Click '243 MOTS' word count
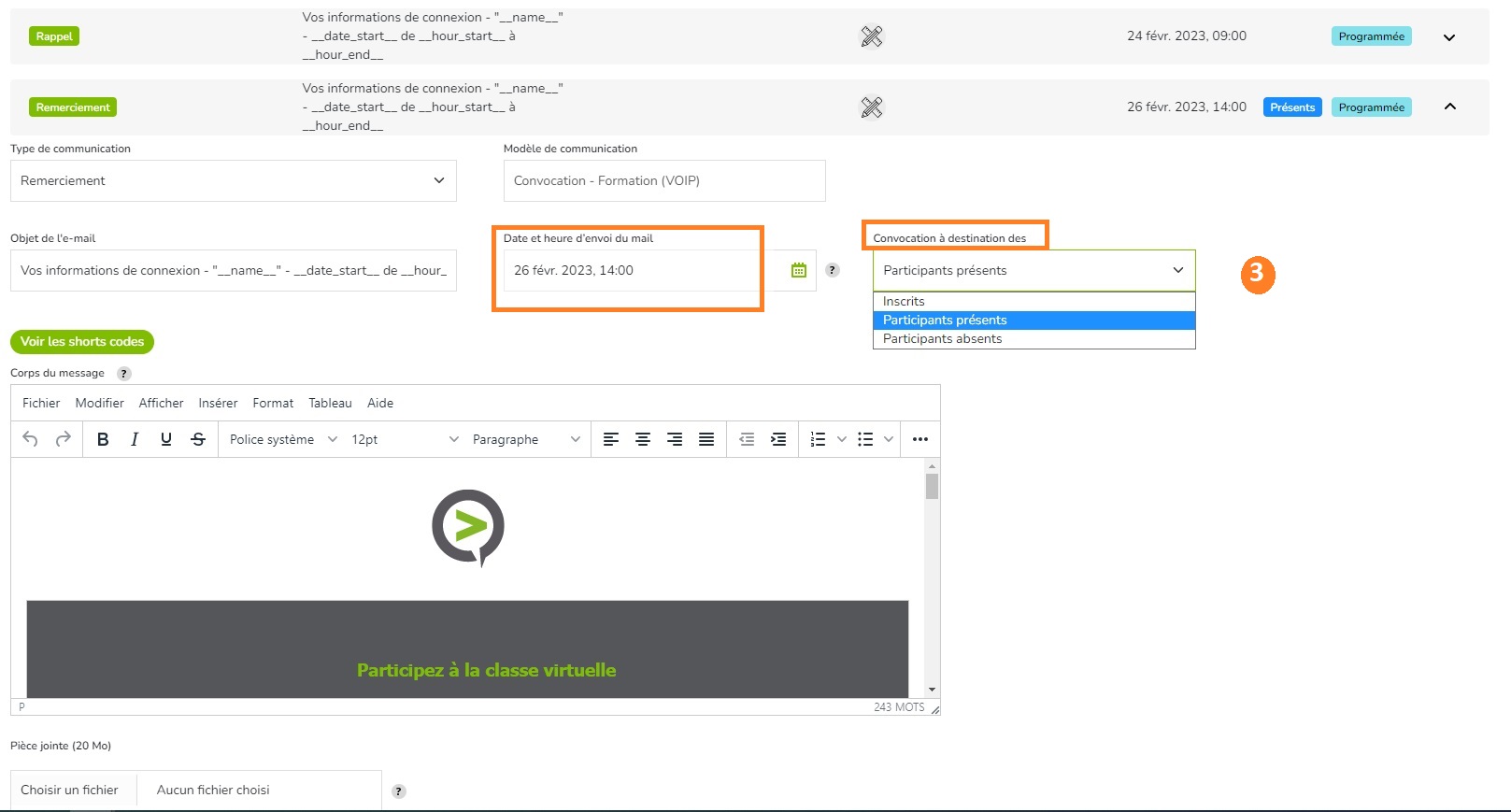 point(899,707)
